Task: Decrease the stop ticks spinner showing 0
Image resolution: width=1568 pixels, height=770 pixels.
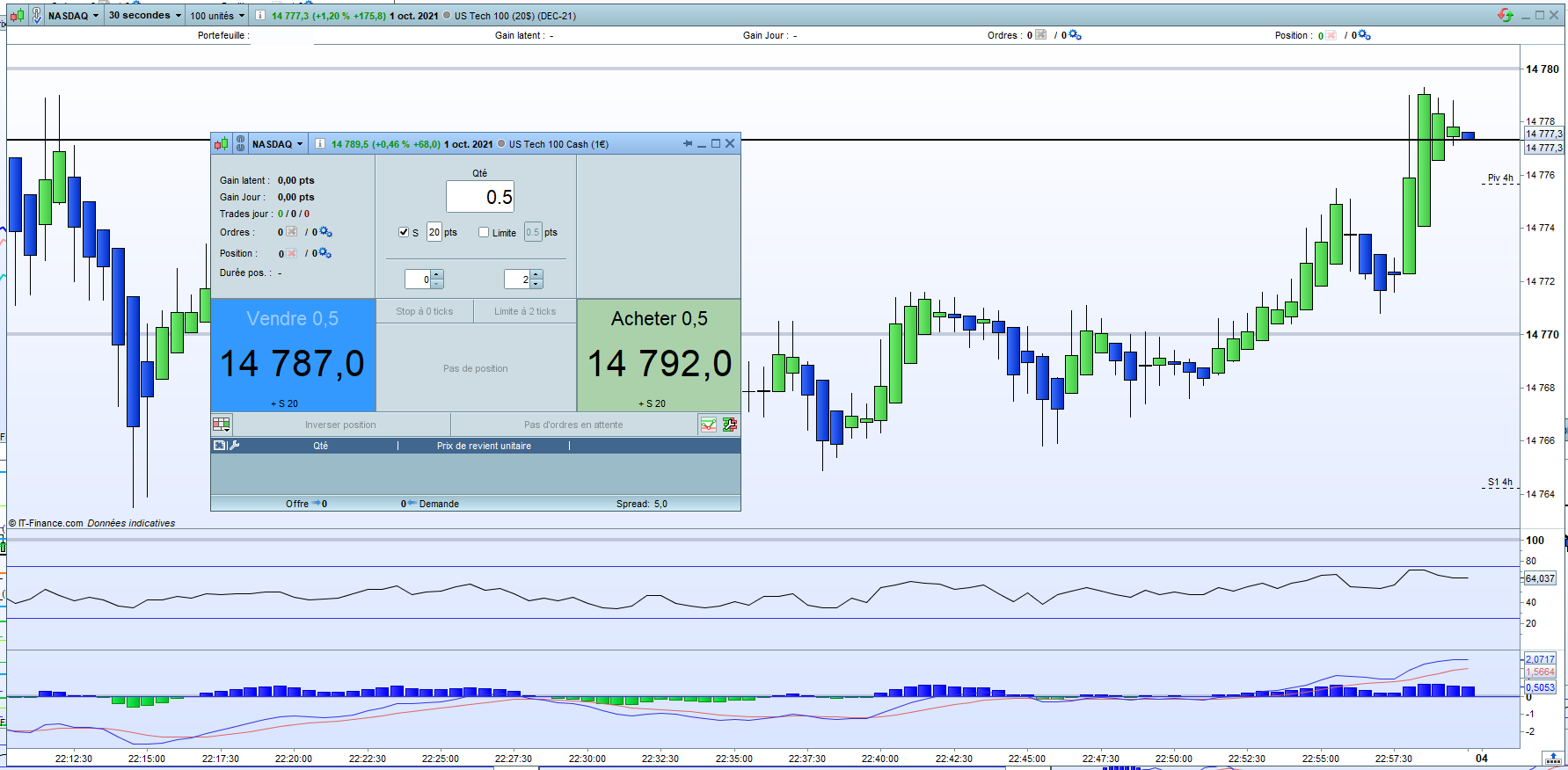Action: point(437,284)
